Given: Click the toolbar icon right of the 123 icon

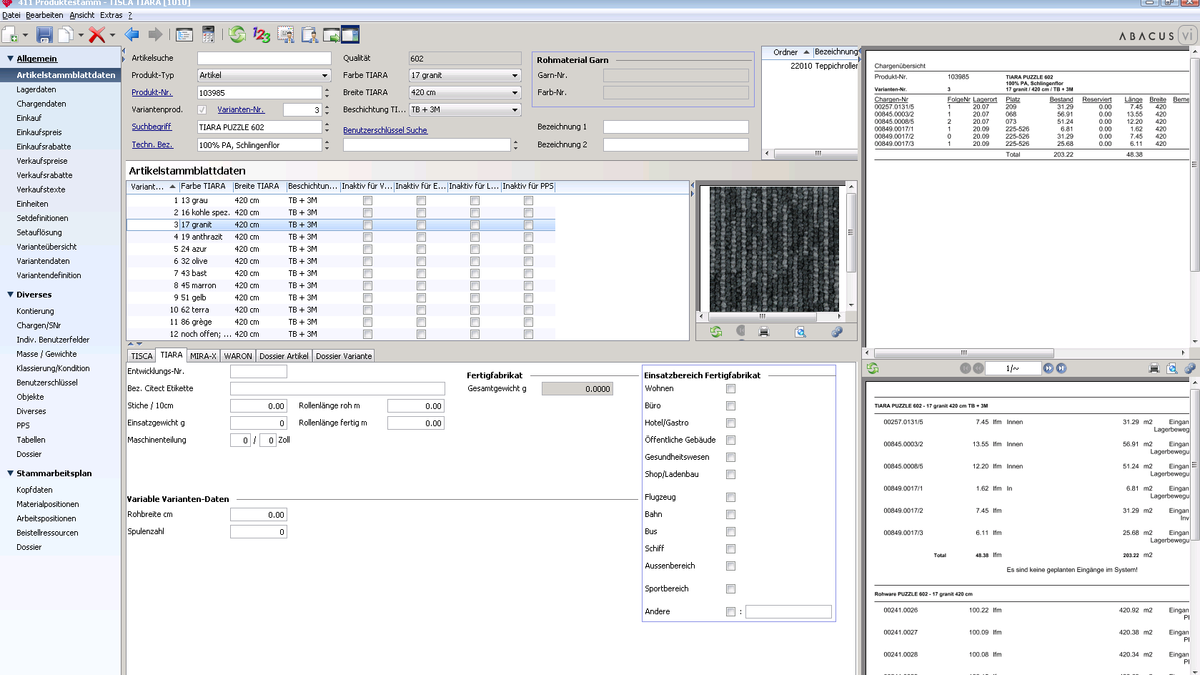Looking at the screenshot, I should [285, 35].
